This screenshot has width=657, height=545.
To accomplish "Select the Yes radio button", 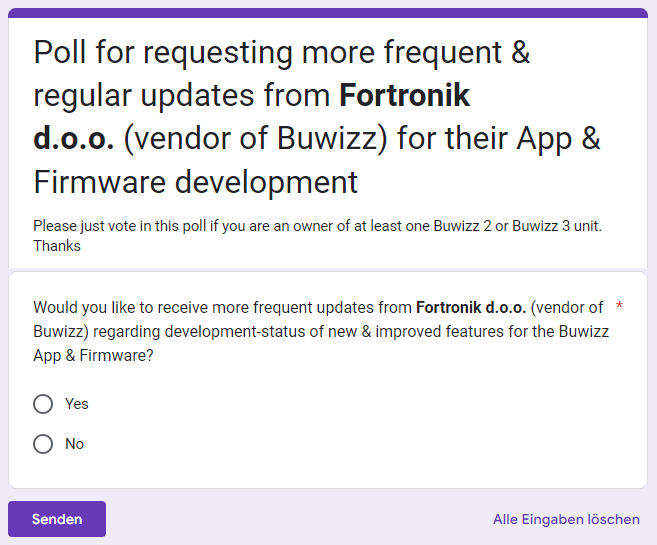I will [43, 404].
